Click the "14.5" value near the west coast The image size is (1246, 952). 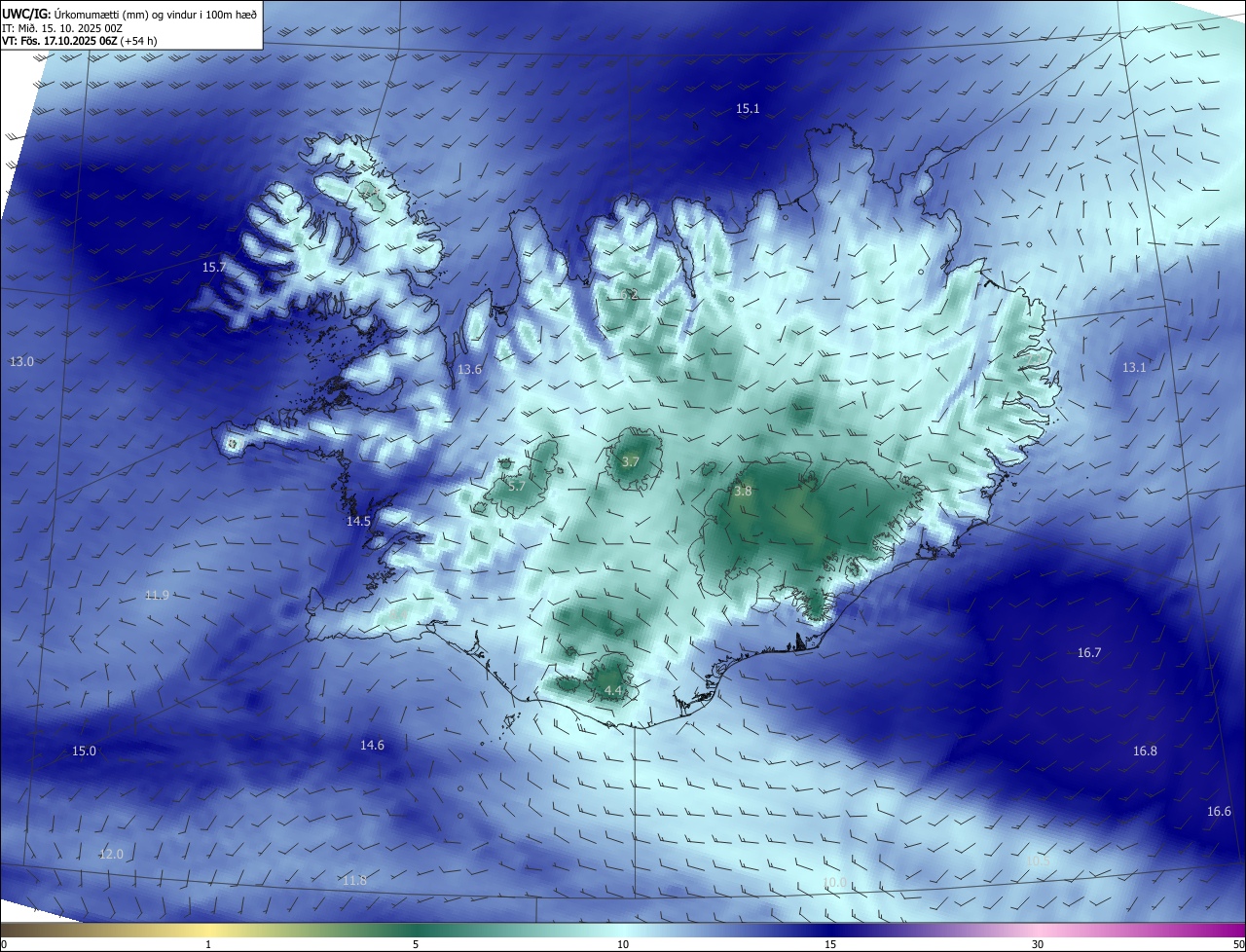pos(358,521)
